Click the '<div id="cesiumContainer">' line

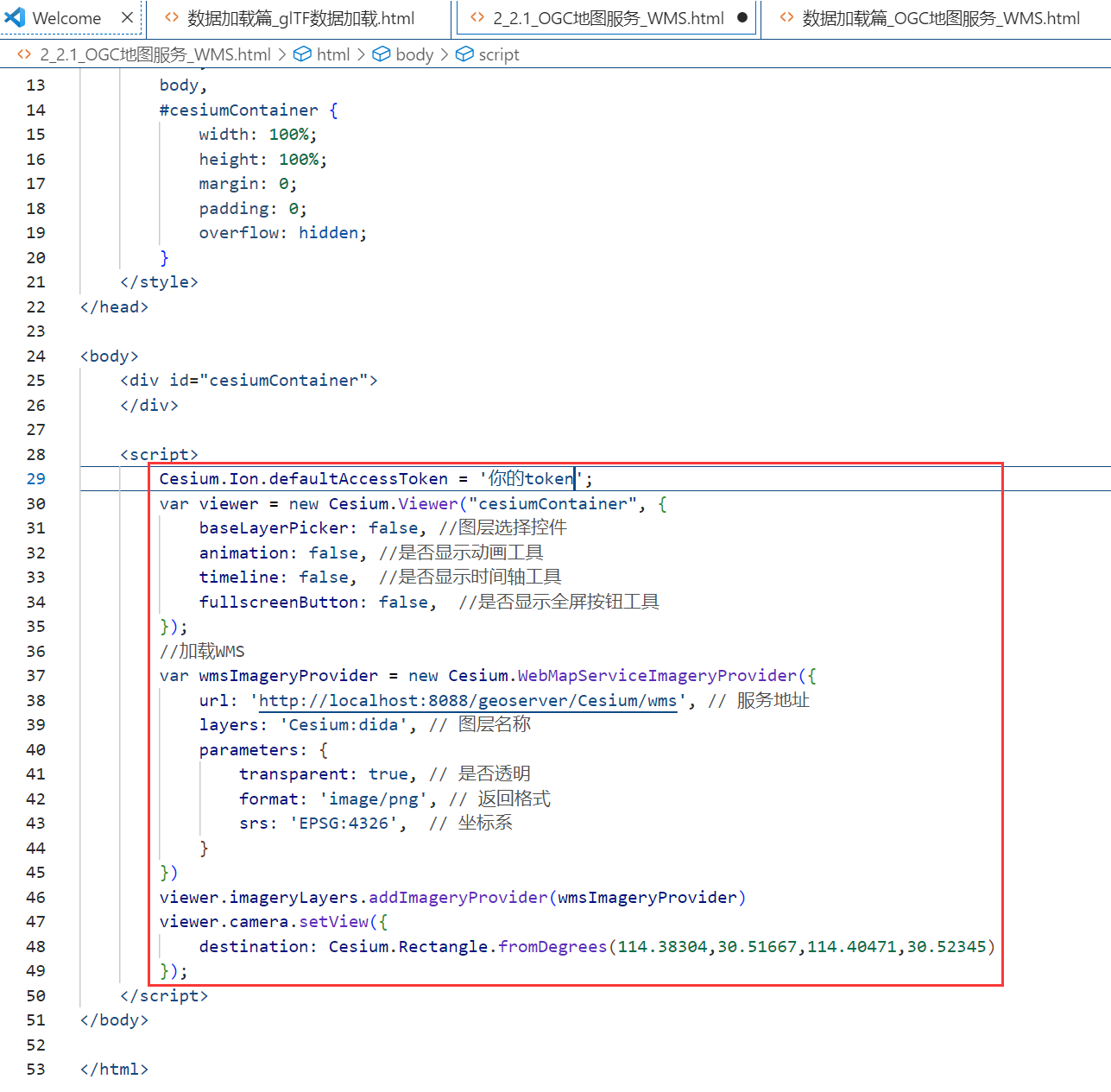pyautogui.click(x=249, y=381)
